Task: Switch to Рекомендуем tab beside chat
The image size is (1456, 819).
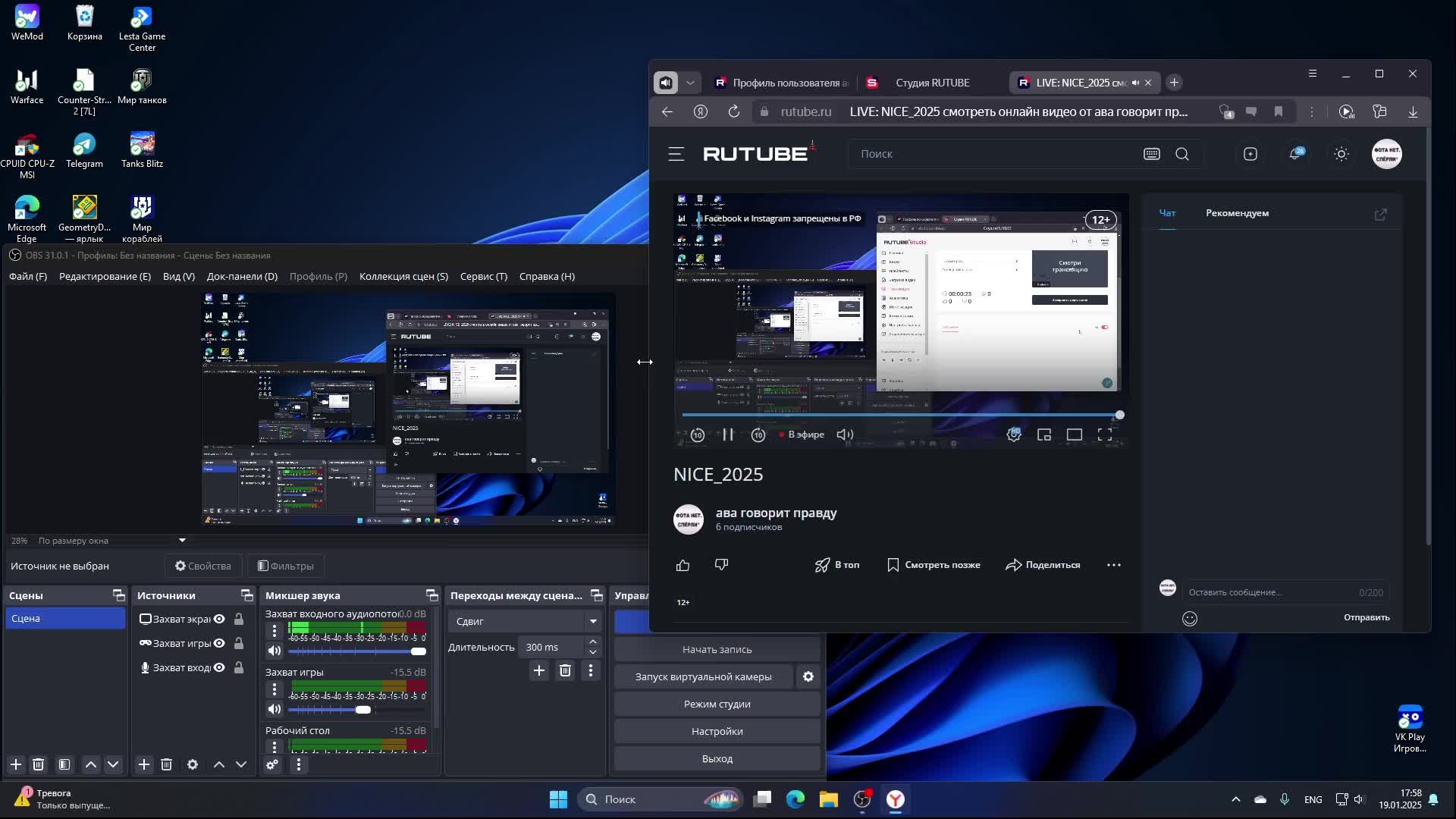Action: tap(1237, 213)
